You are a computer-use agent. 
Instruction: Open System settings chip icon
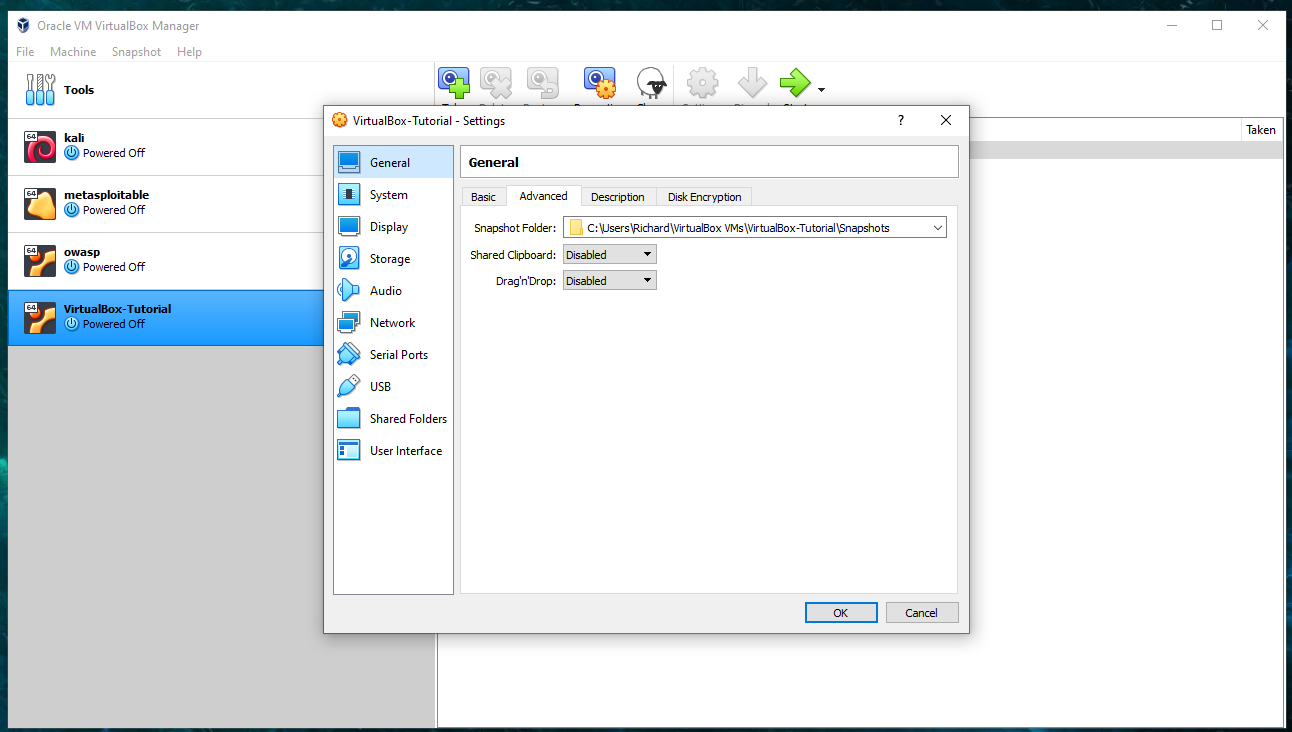(x=349, y=194)
